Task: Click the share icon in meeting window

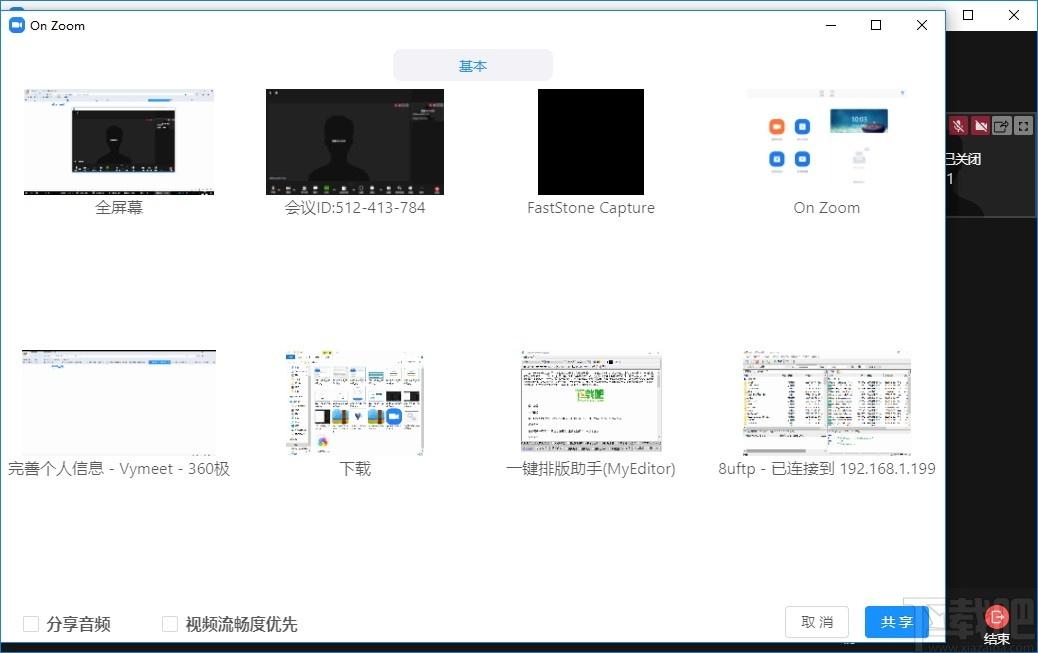Action: point(1002,126)
